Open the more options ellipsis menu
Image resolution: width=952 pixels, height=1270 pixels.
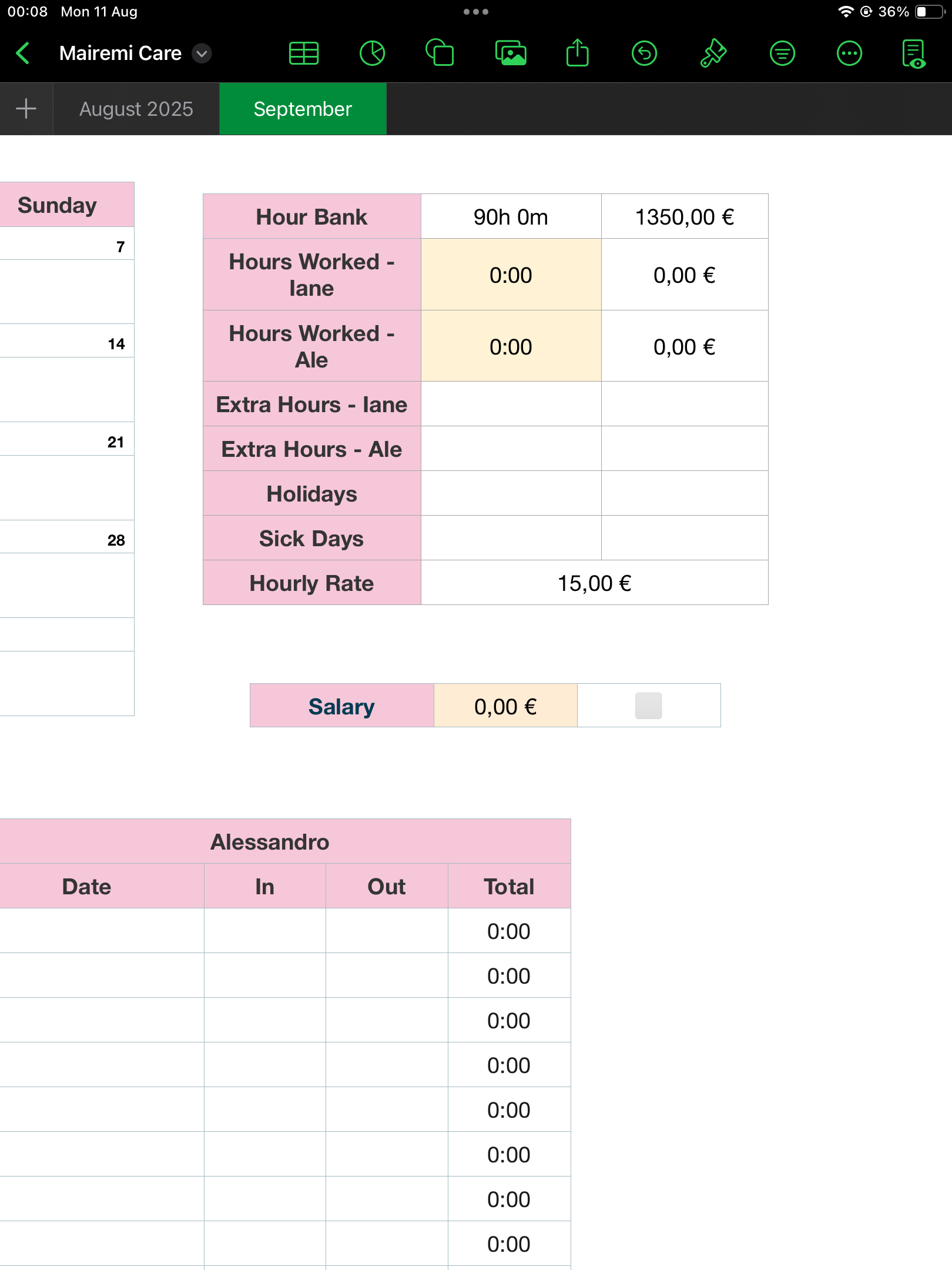click(x=849, y=54)
